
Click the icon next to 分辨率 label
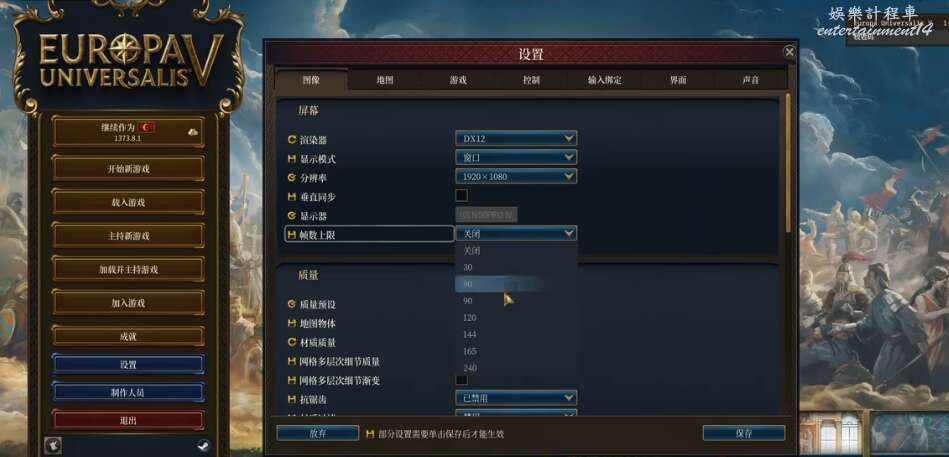pos(292,177)
